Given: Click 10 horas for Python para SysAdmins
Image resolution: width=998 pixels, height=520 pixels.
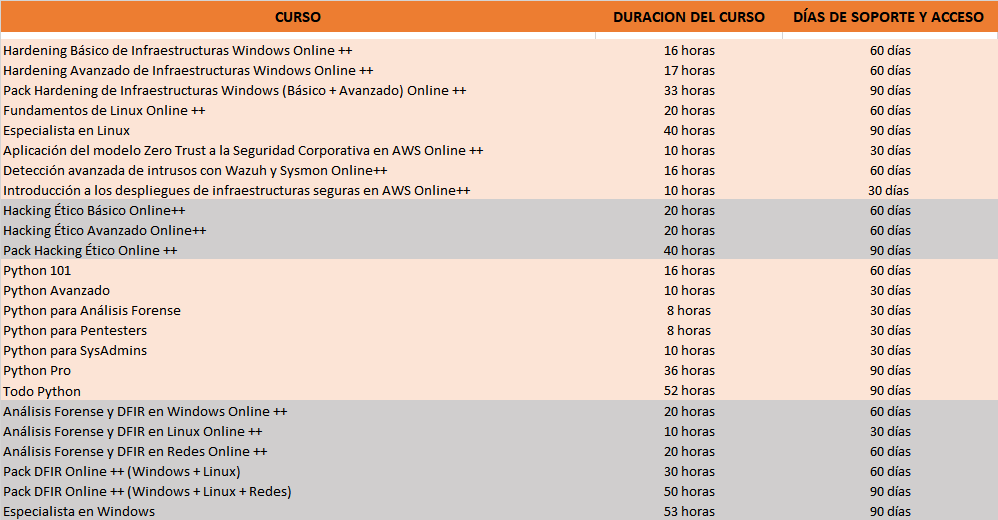Looking at the screenshot, I should point(689,351).
